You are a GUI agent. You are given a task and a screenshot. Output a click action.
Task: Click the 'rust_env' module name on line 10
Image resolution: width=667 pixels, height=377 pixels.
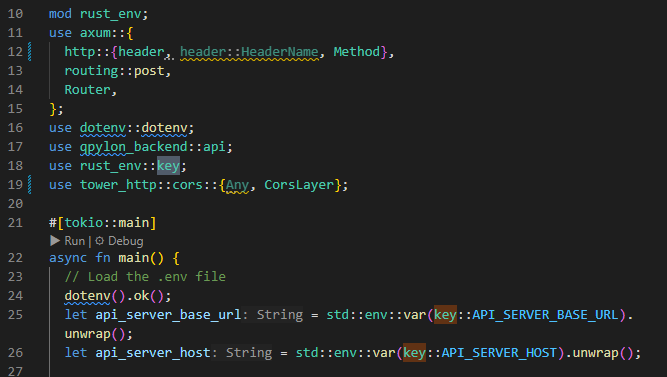pyautogui.click(x=111, y=14)
